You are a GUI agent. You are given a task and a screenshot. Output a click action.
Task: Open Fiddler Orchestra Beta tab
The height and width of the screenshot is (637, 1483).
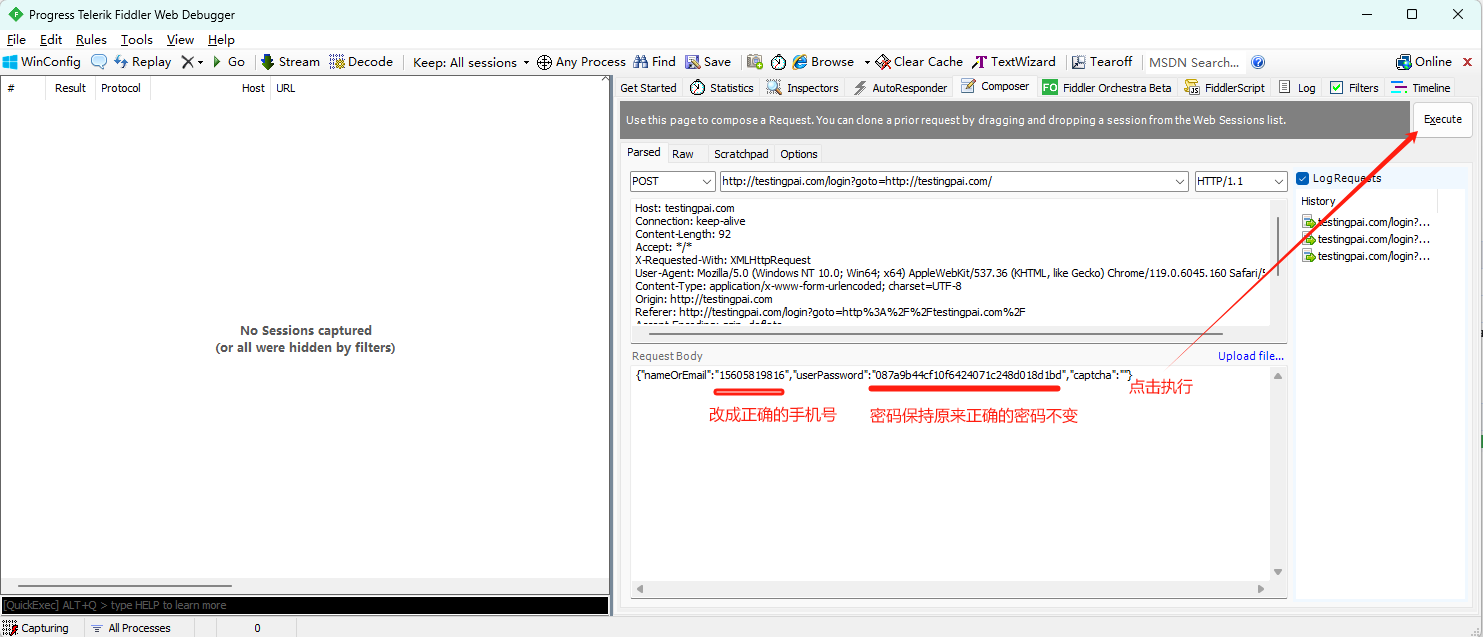coord(1106,88)
